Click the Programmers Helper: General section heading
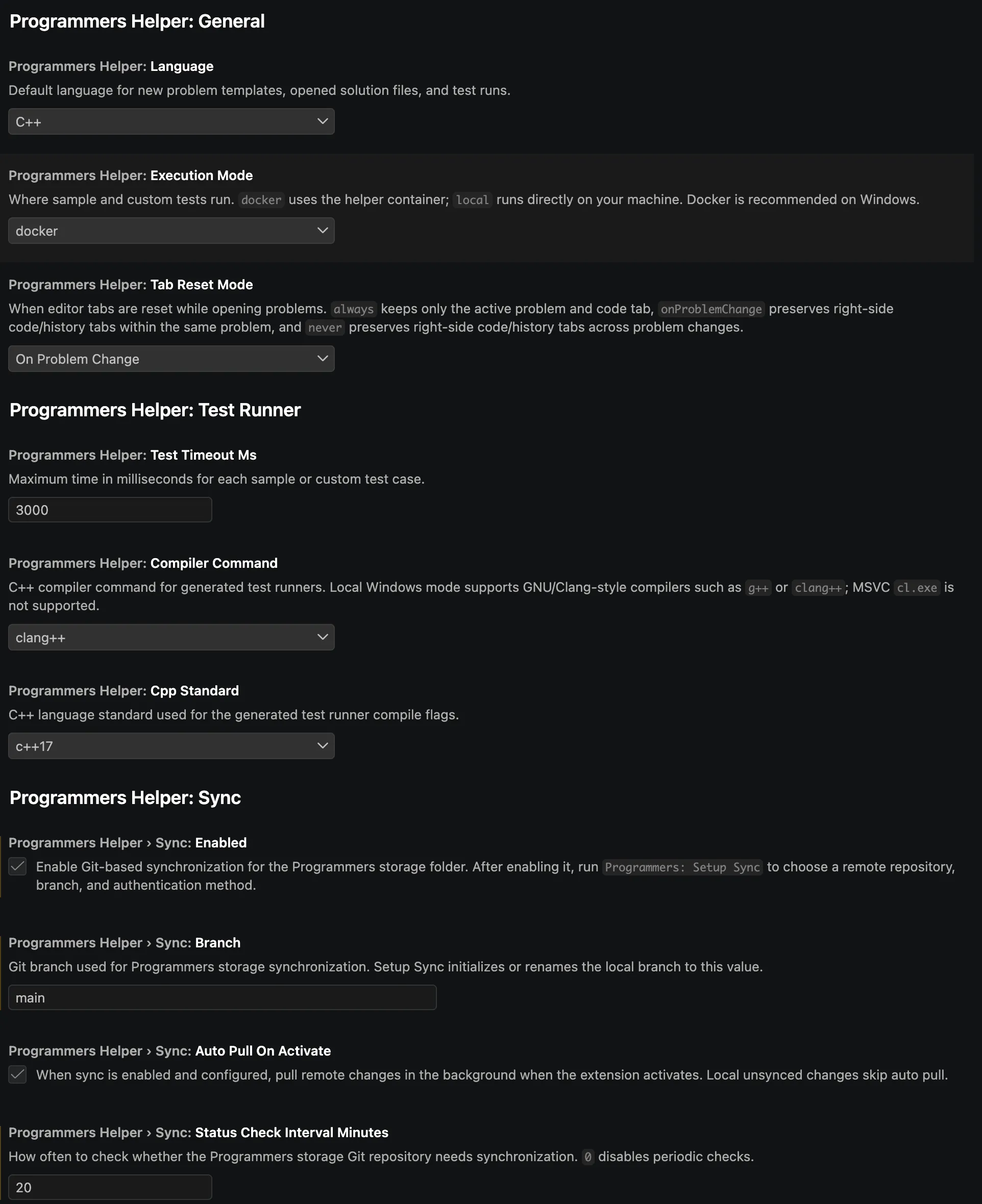Image resolution: width=982 pixels, height=1204 pixels. pos(137,21)
